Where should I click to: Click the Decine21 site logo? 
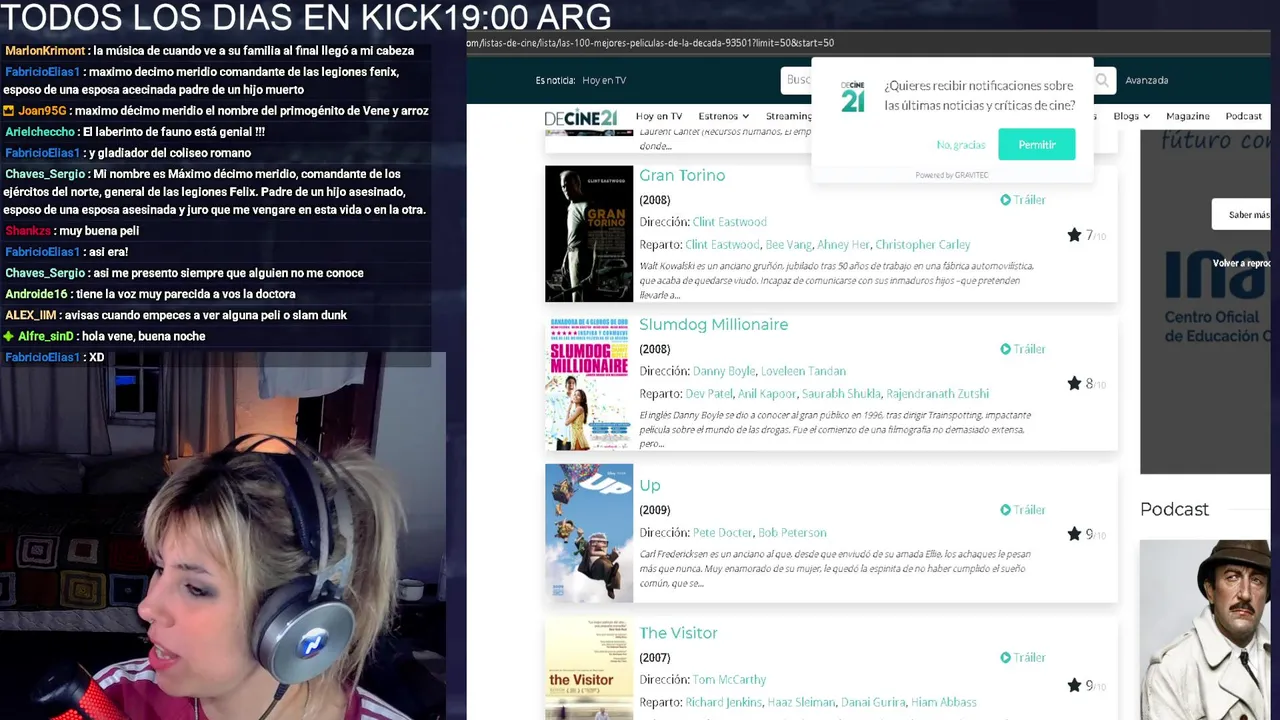coord(580,117)
